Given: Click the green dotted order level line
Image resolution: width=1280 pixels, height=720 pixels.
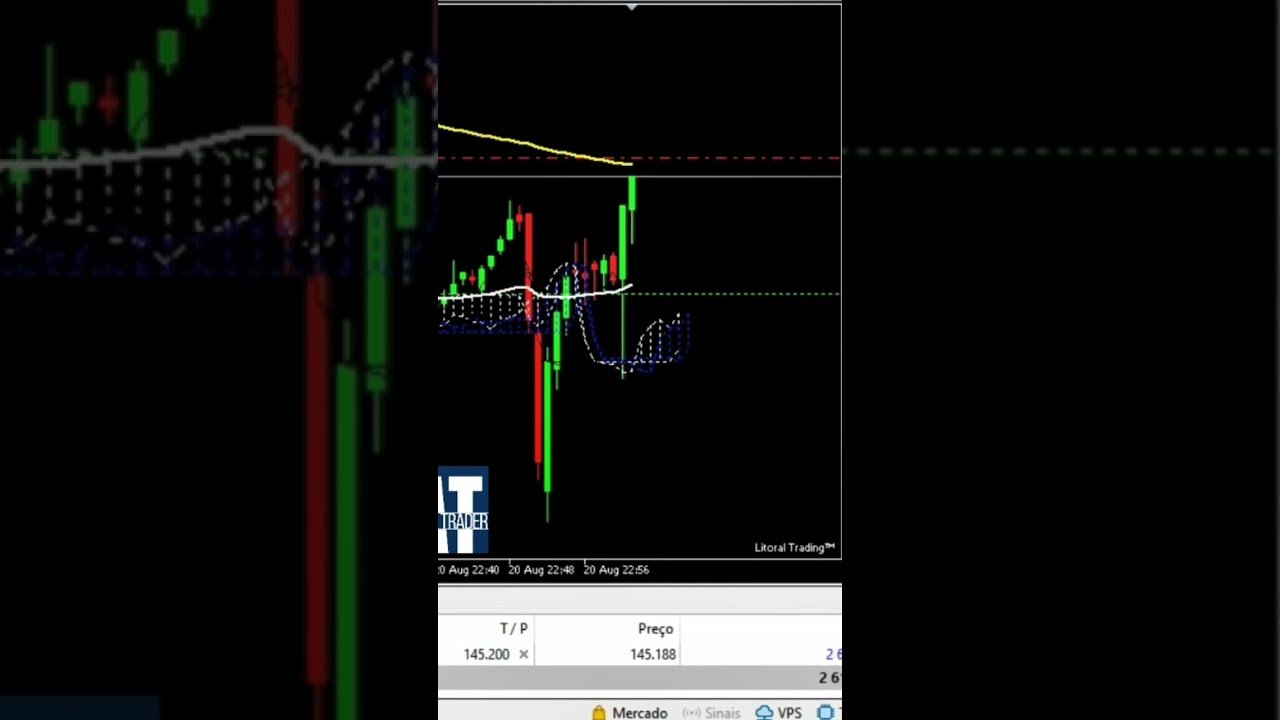Looking at the screenshot, I should (x=740, y=294).
